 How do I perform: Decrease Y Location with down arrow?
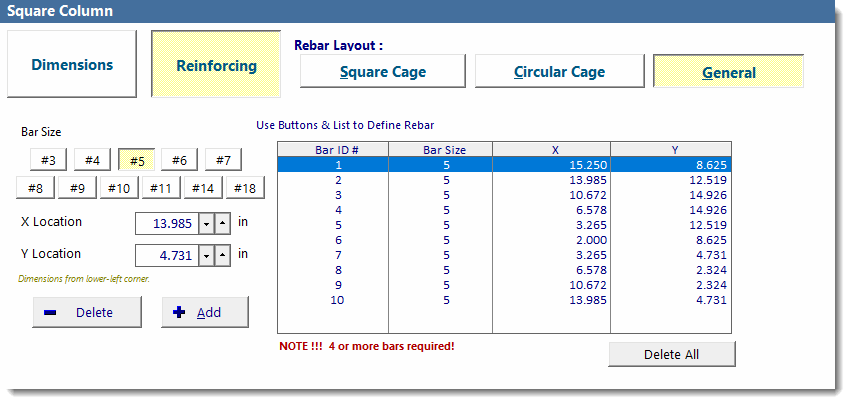pos(206,255)
